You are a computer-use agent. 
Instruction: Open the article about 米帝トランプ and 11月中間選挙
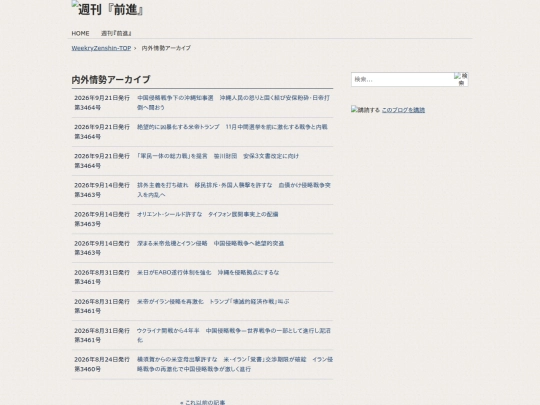[x=232, y=127]
